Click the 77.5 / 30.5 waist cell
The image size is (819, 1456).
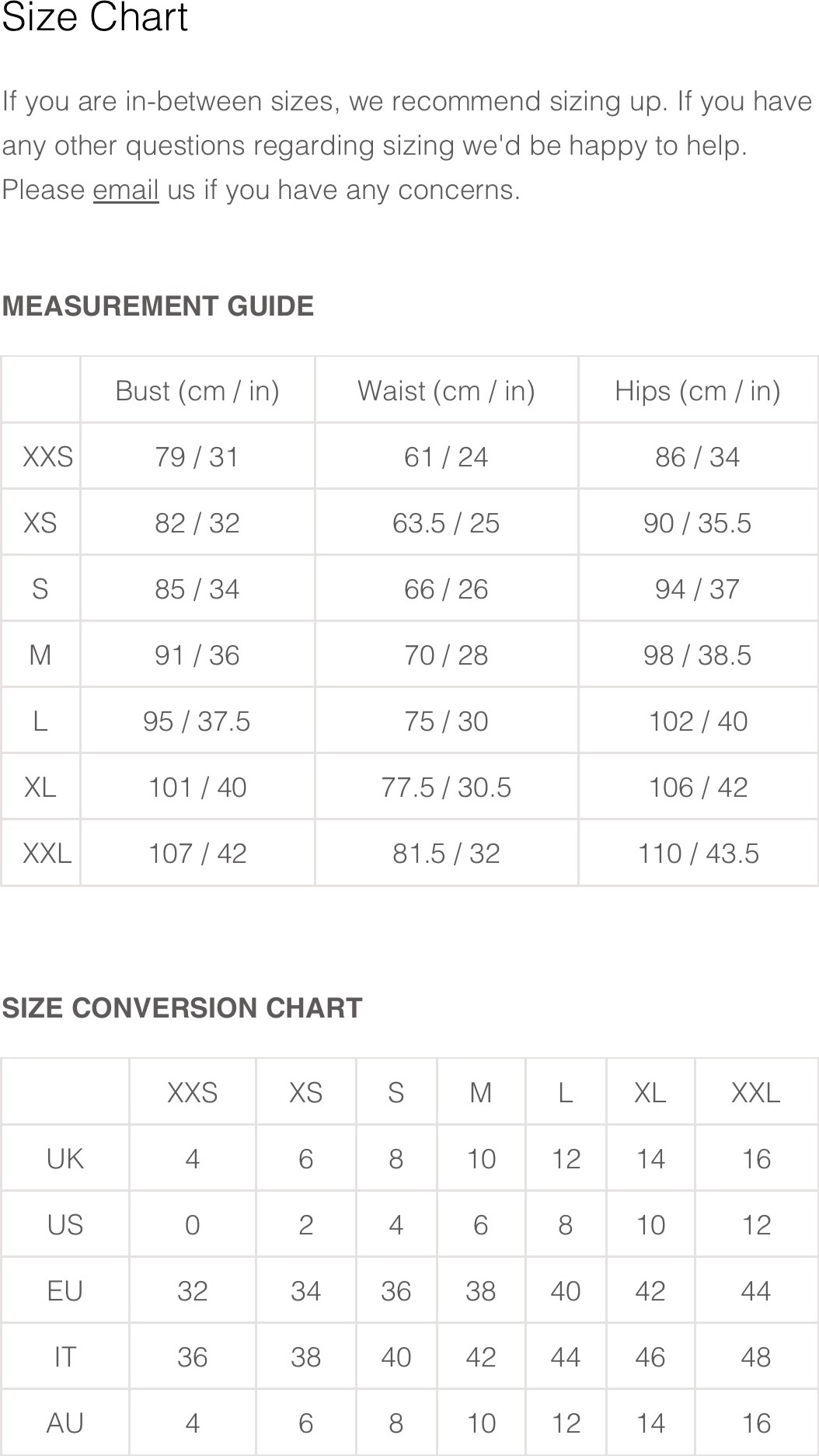point(446,787)
